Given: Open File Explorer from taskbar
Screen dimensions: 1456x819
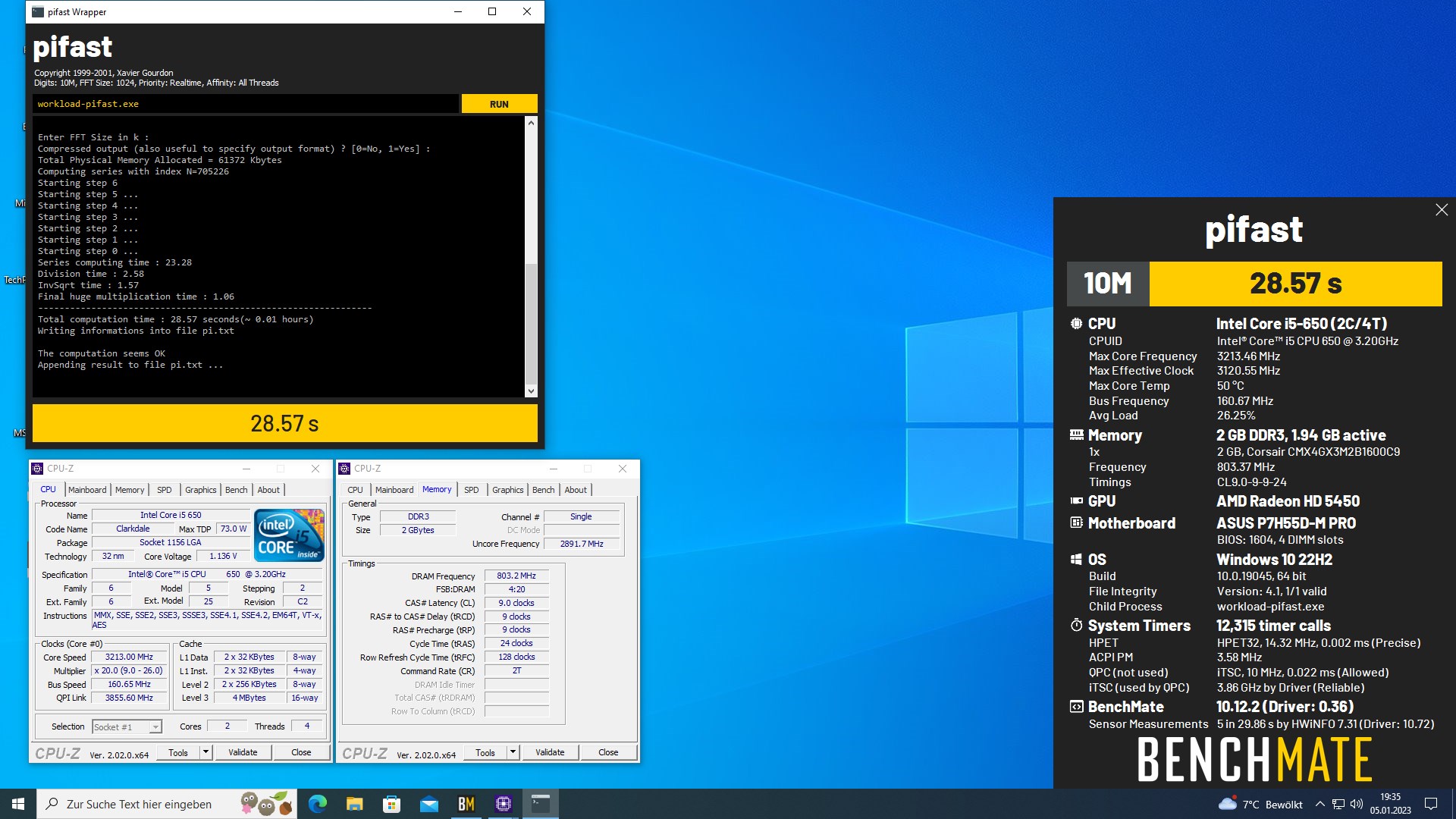Looking at the screenshot, I should pos(355,804).
